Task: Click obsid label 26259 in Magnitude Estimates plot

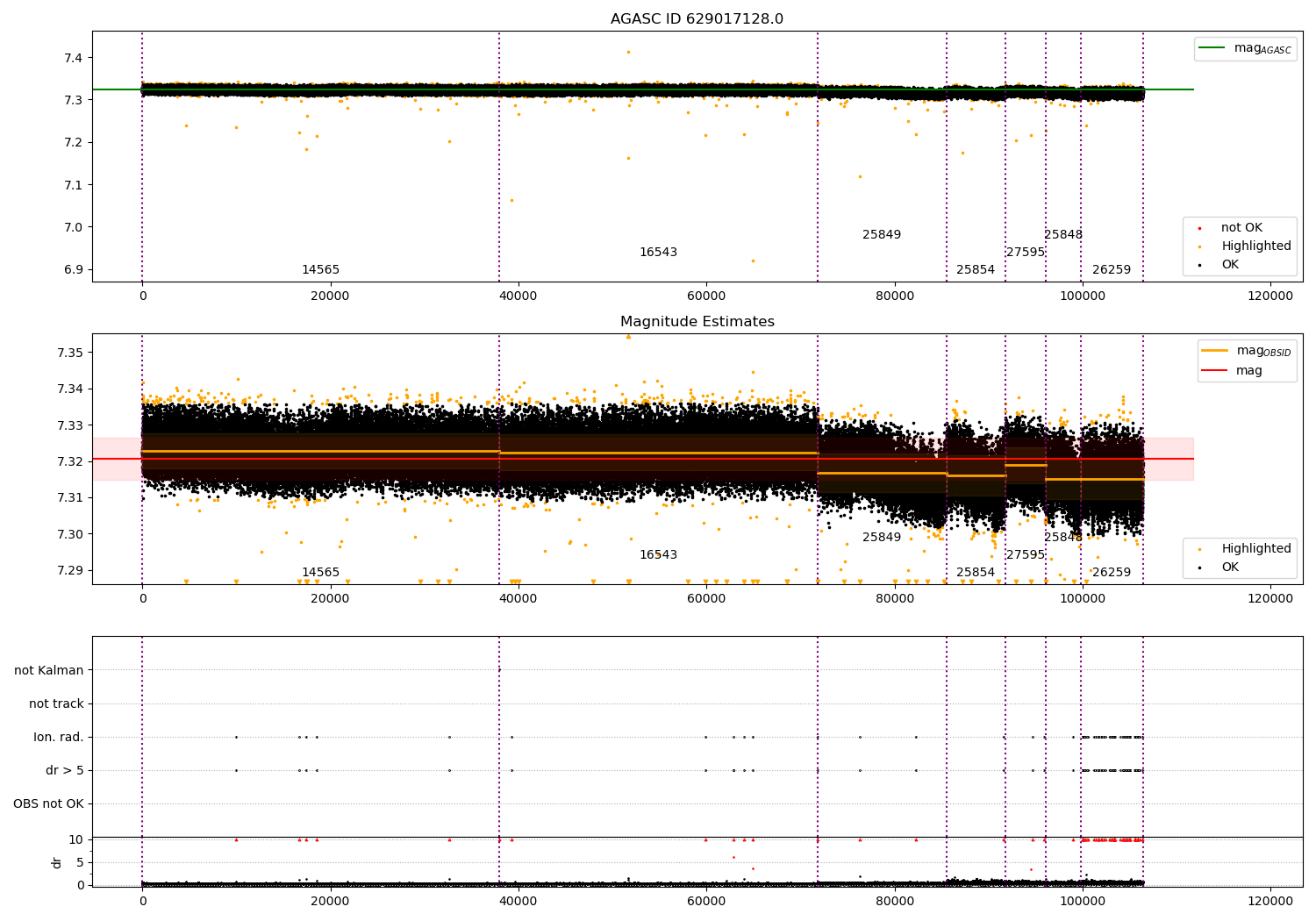Action: tap(1112, 573)
